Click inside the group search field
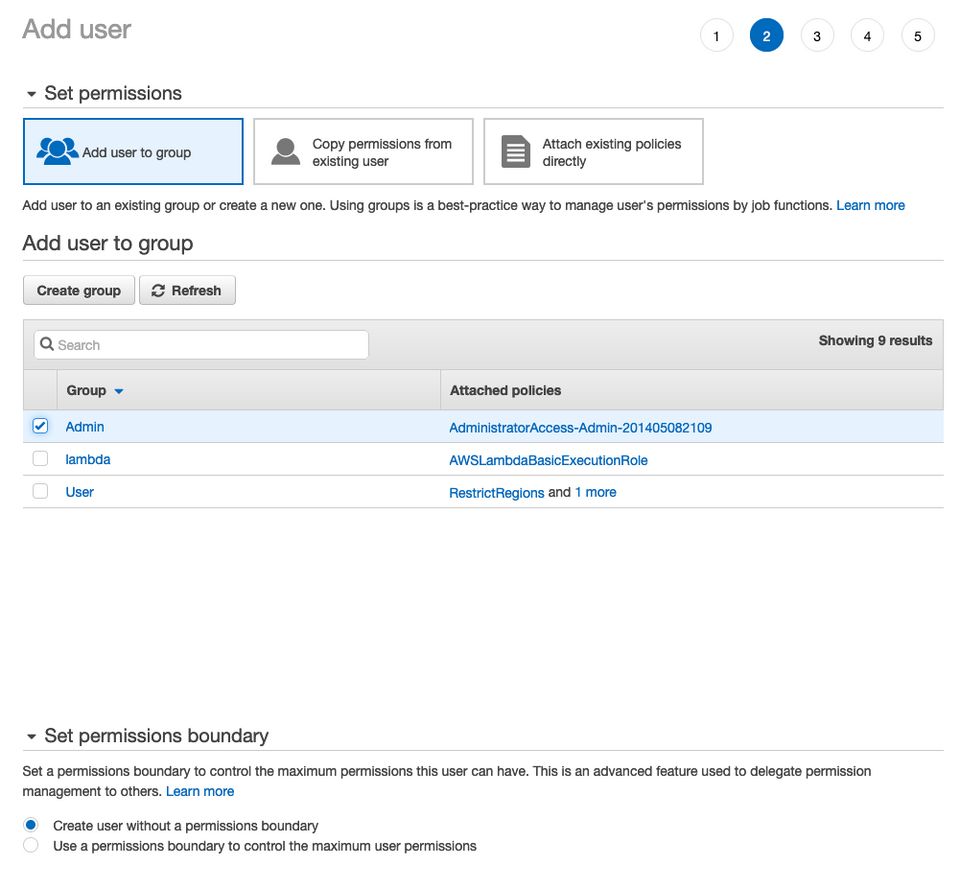 200,344
